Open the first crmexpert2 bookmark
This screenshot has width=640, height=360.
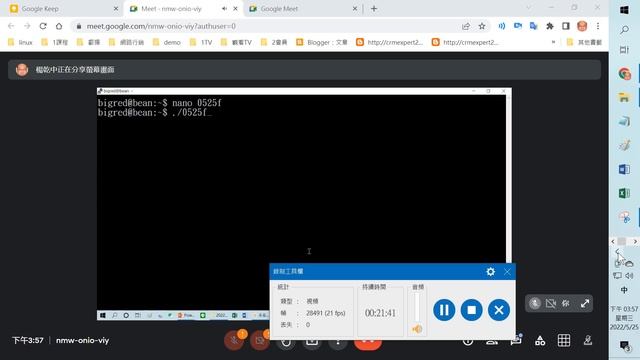(x=389, y=42)
